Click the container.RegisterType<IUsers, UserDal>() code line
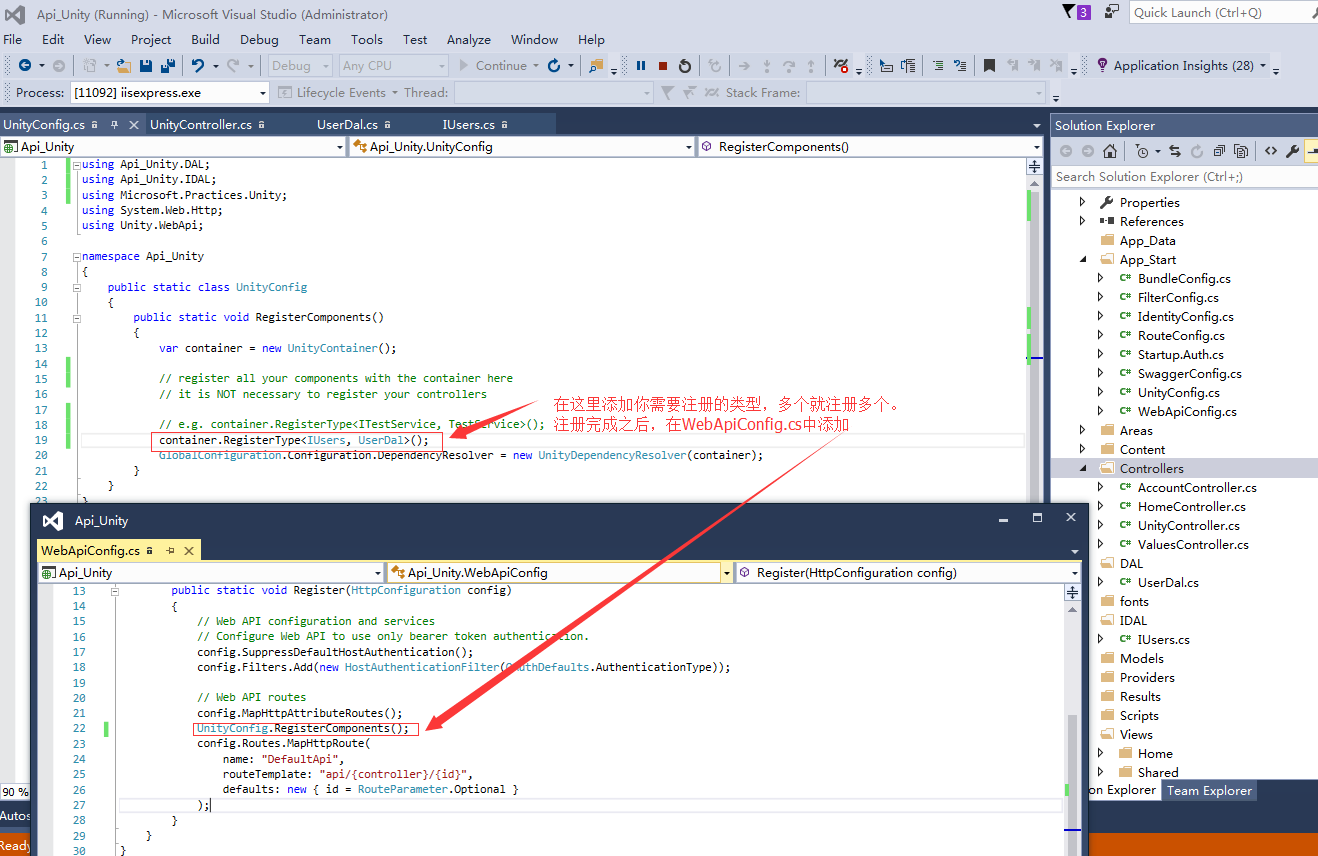Viewport: 1318px width, 856px height. click(294, 440)
